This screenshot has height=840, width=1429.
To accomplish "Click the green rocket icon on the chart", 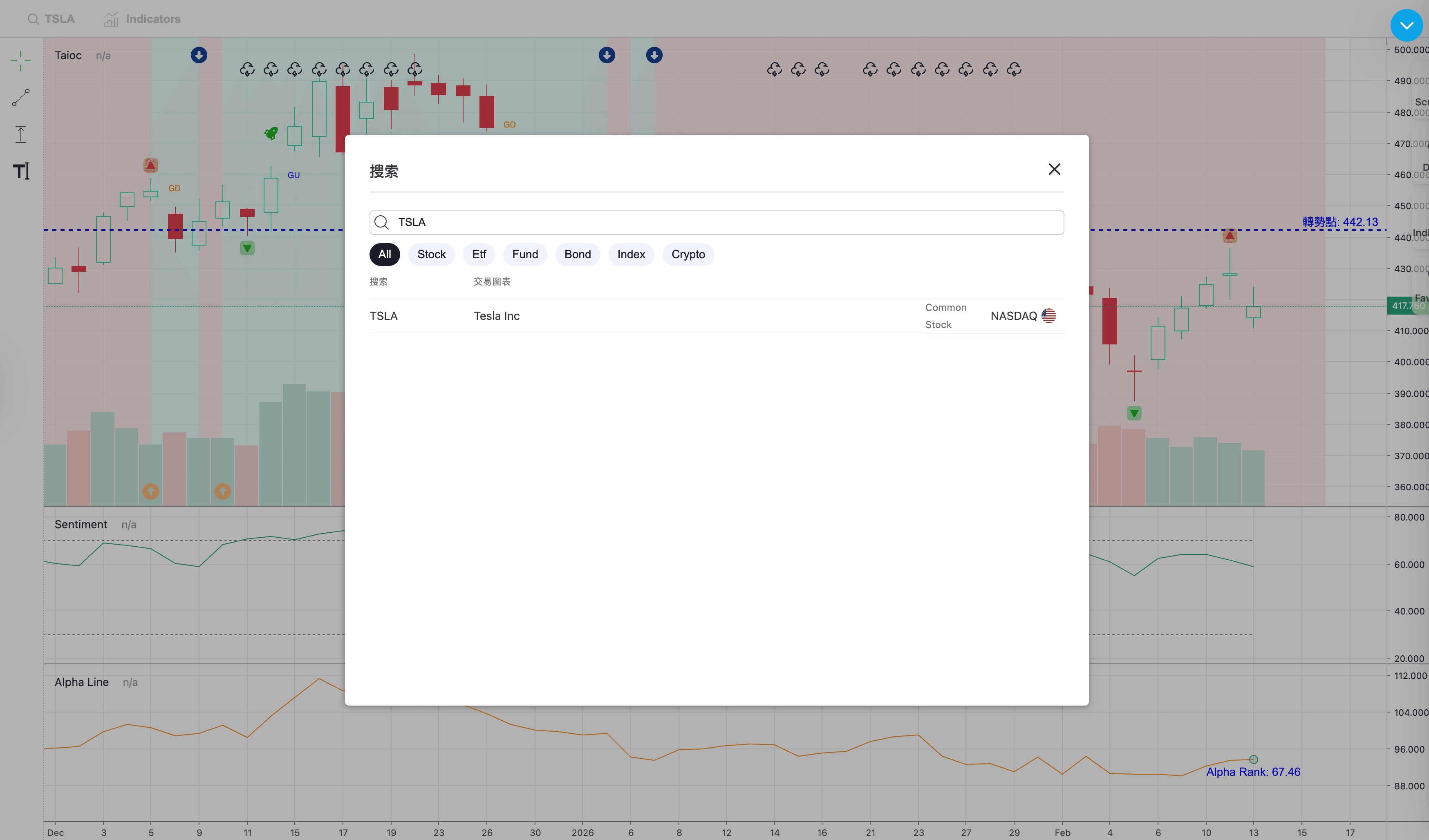I will point(271,133).
